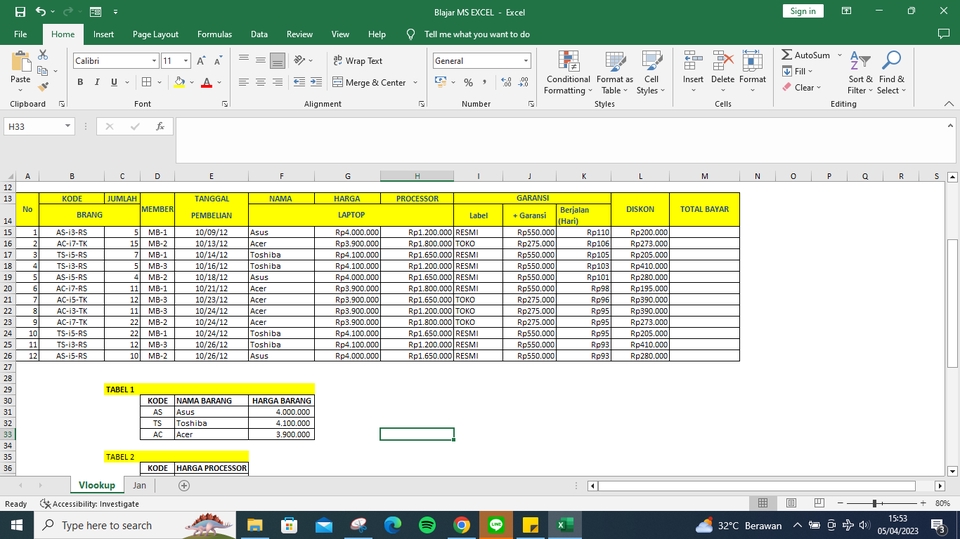Open Google Chrome from the taskbar
This screenshot has width=960, height=539.
tap(462, 525)
